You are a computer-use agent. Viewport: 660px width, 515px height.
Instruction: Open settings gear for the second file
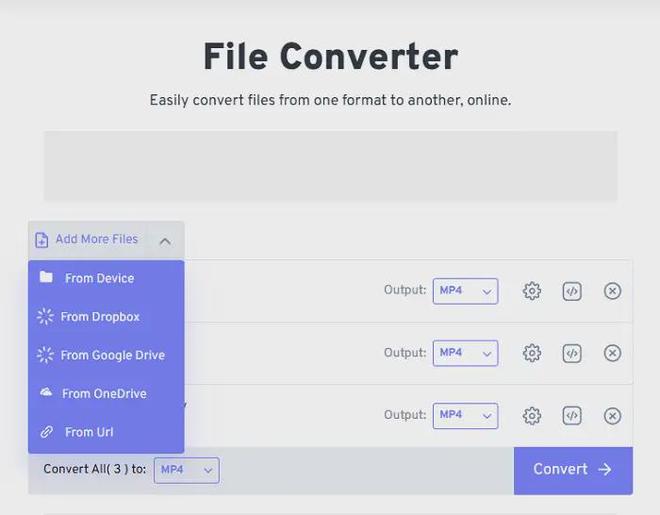tap(532, 353)
